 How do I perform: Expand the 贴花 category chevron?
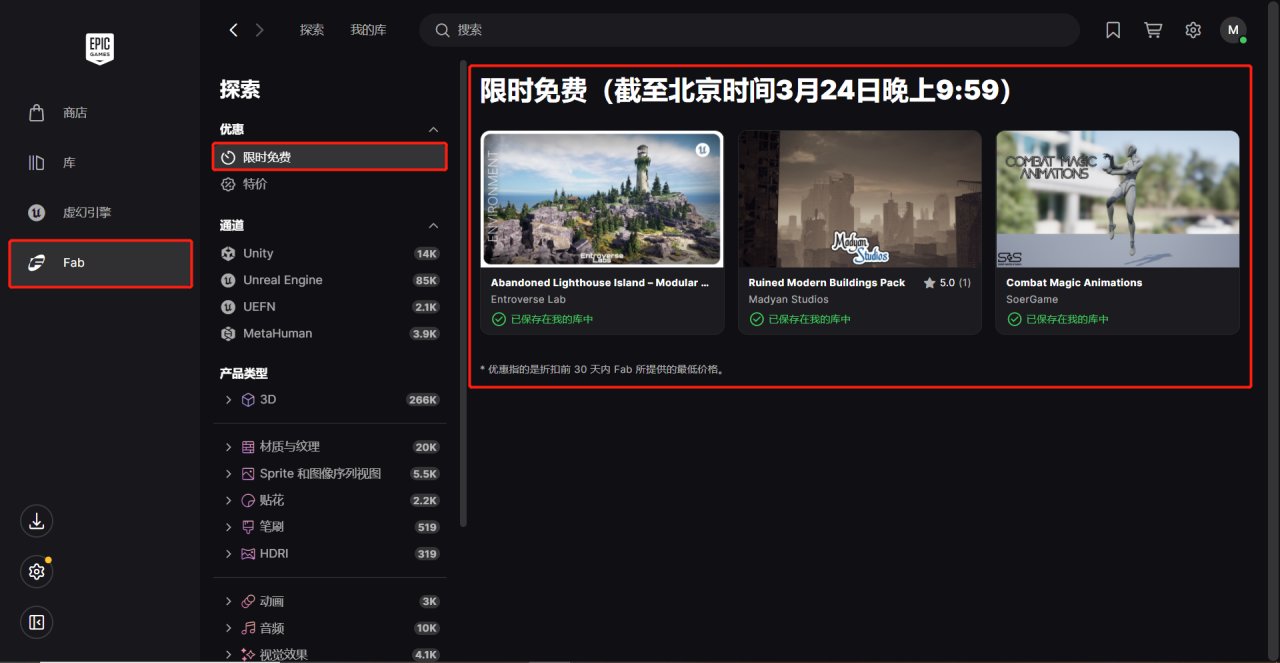(x=228, y=500)
